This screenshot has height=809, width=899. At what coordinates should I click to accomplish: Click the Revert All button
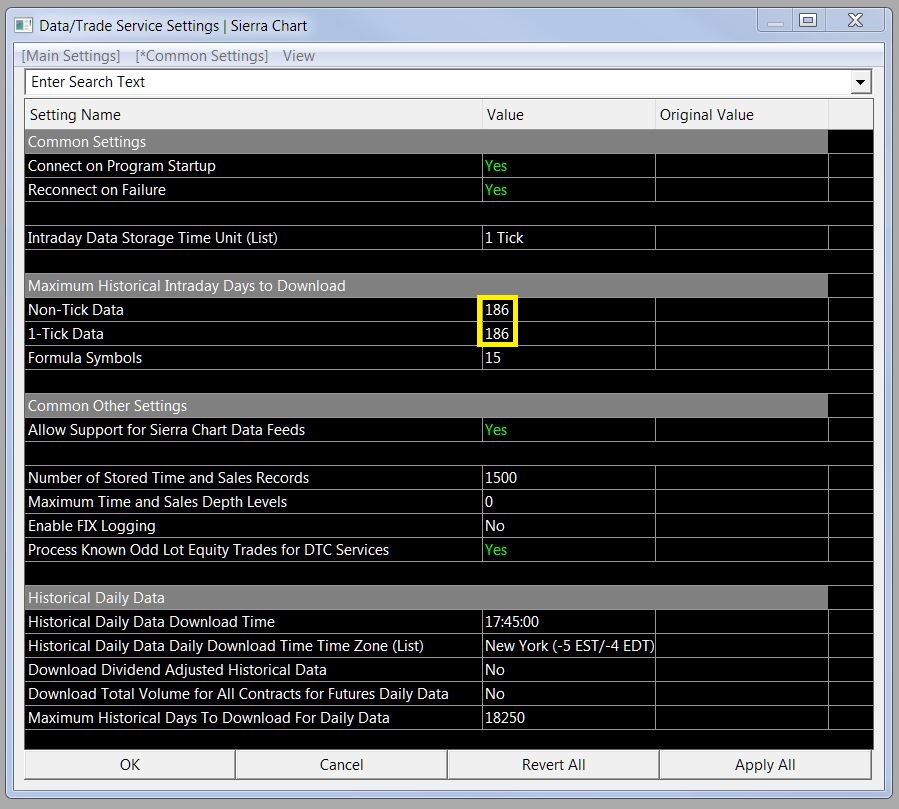pos(553,764)
